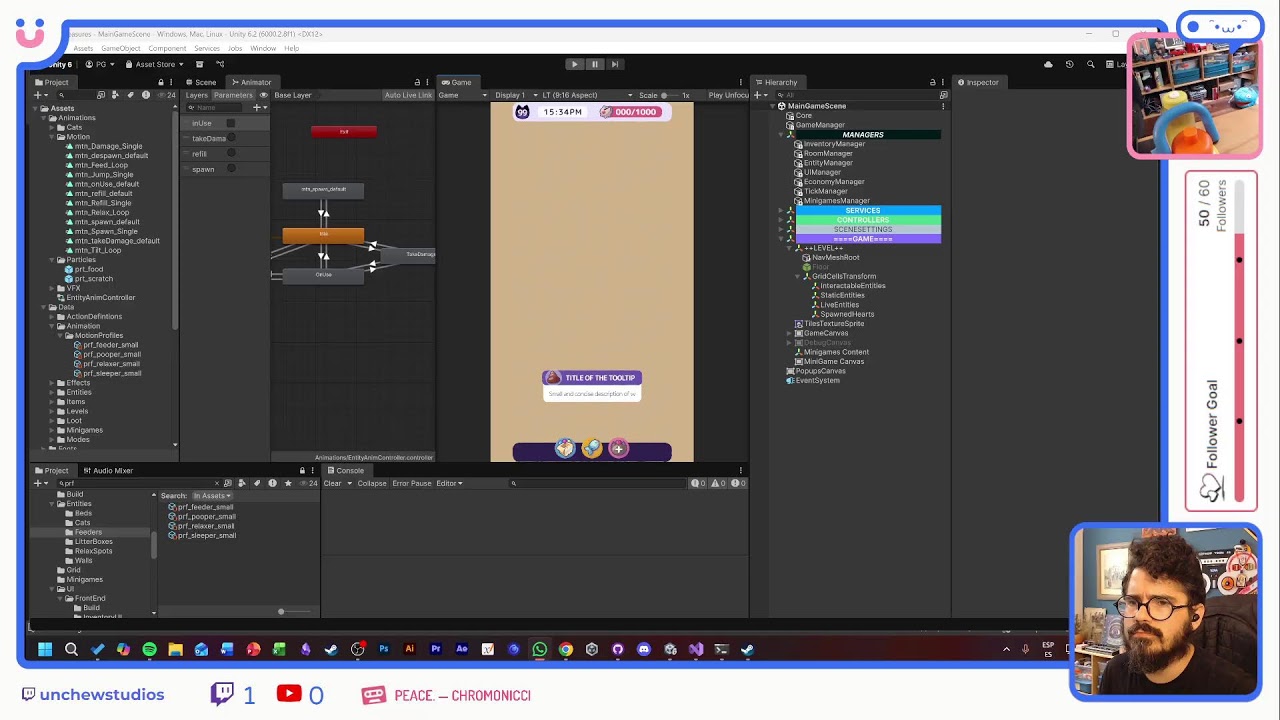Image resolution: width=1280 pixels, height=720 pixels.
Task: Toggle the console Collapse button
Action: point(372,483)
